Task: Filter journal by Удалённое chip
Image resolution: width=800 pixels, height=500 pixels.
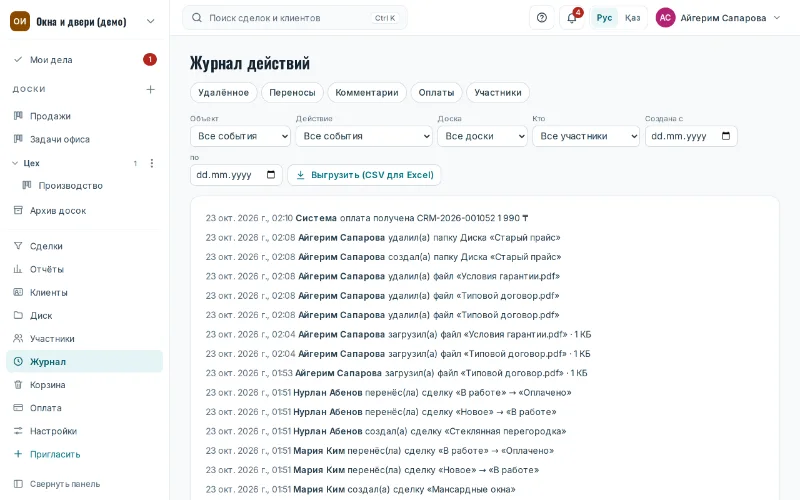Action: [223, 92]
